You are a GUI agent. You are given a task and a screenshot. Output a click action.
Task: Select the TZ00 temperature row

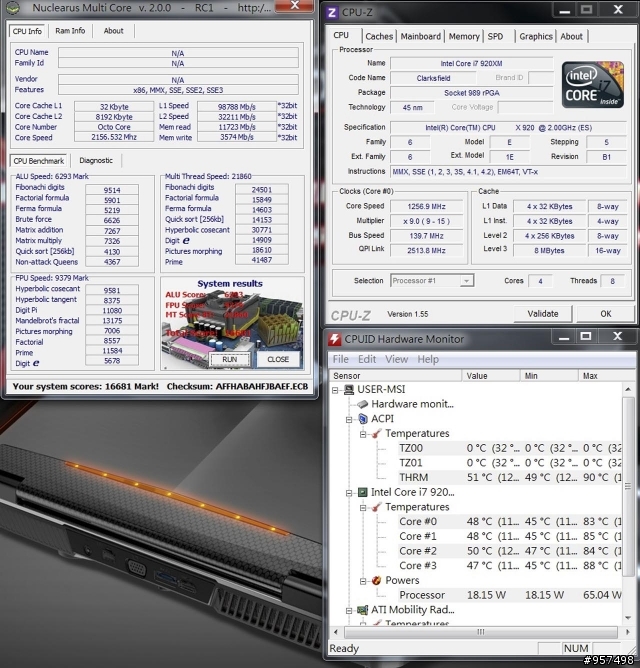[x=509, y=448]
